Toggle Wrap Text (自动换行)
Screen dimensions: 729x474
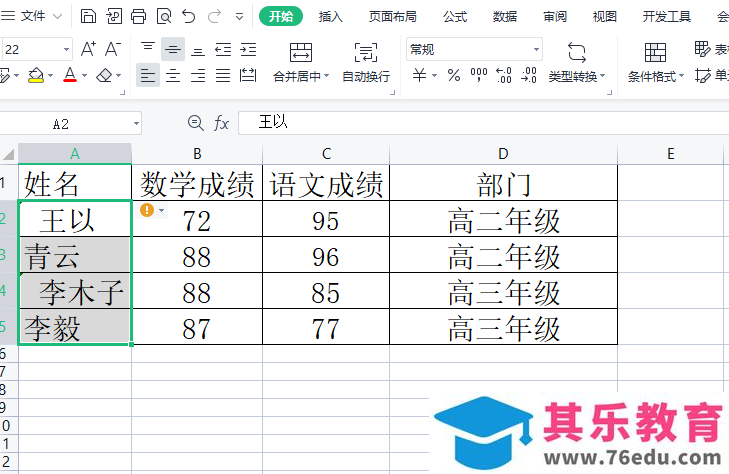coord(366,63)
